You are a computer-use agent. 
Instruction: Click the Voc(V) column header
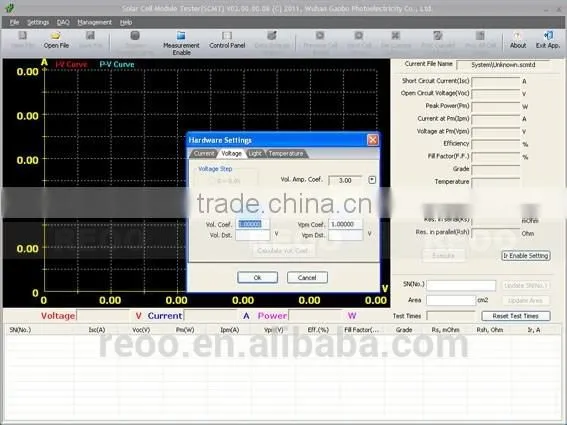pos(141,330)
